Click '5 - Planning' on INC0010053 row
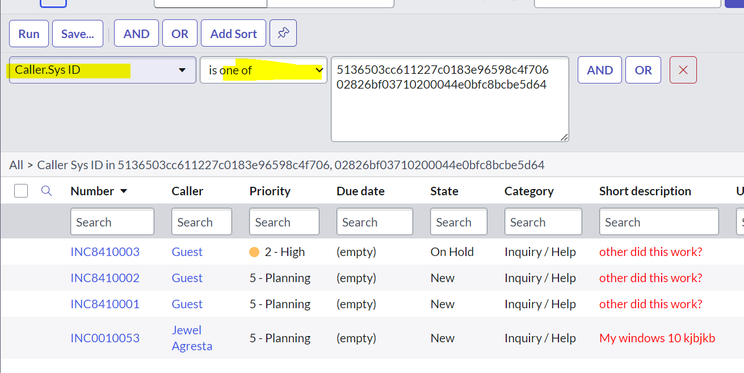The height and width of the screenshot is (373, 744). (280, 338)
